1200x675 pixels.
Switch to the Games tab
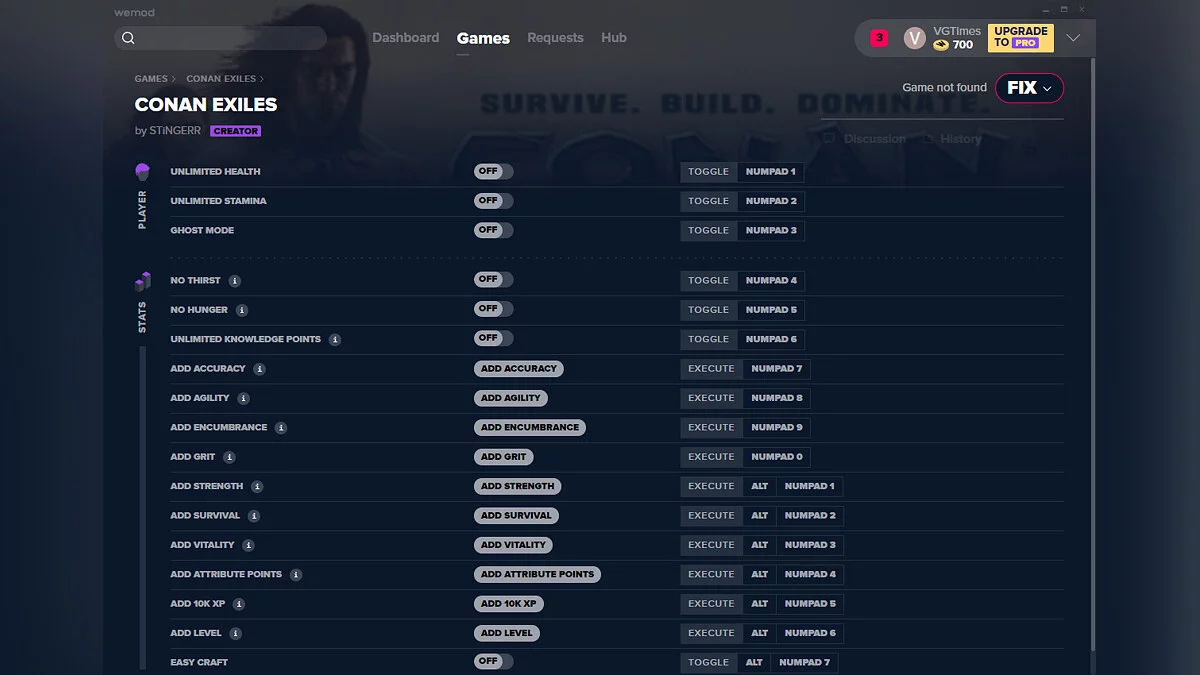(x=483, y=38)
